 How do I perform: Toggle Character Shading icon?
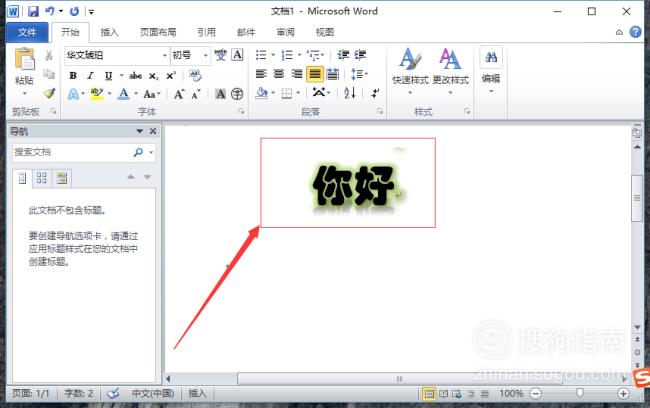point(221,94)
